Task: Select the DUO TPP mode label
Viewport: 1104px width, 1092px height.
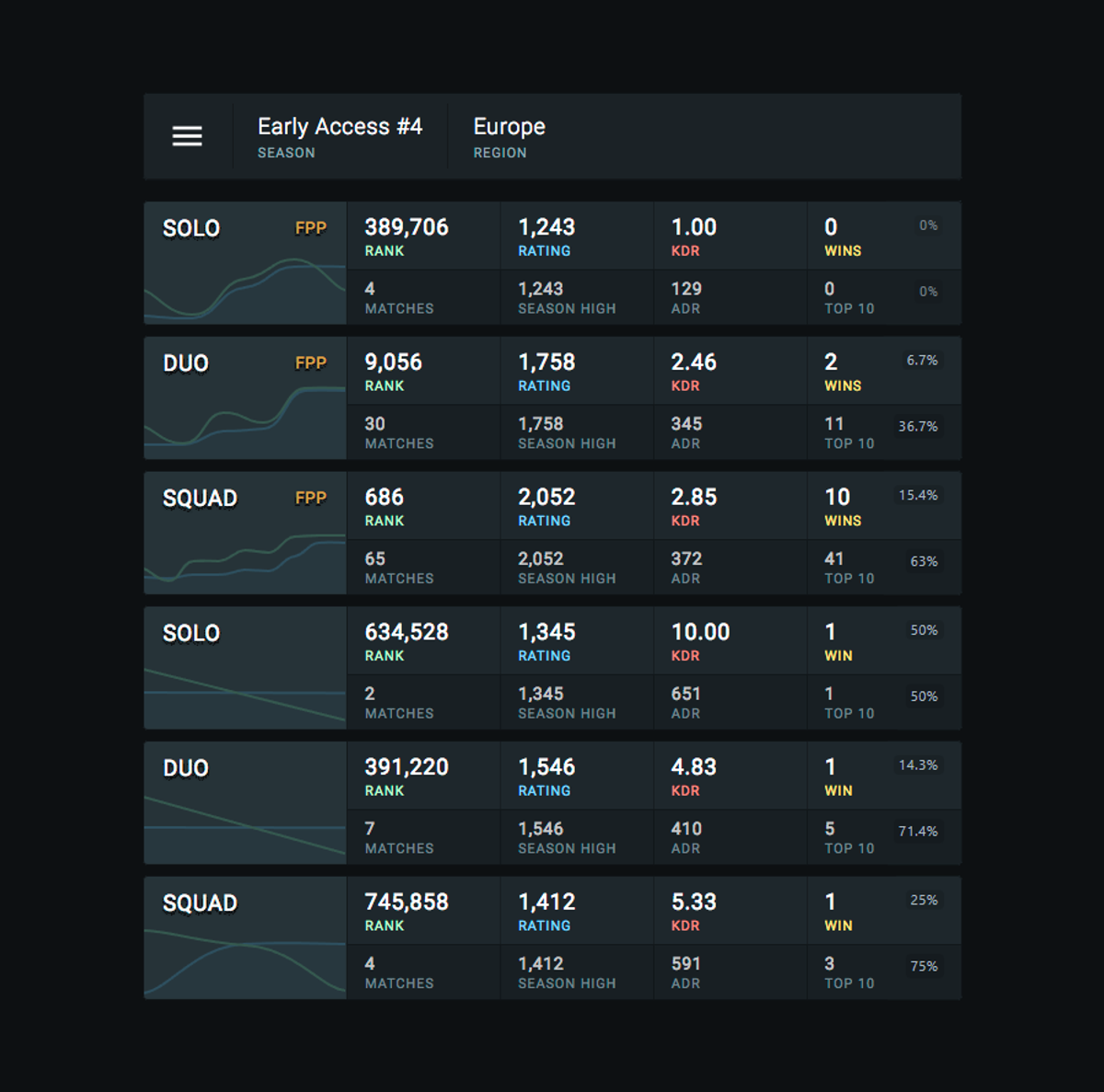Action: coord(185,768)
